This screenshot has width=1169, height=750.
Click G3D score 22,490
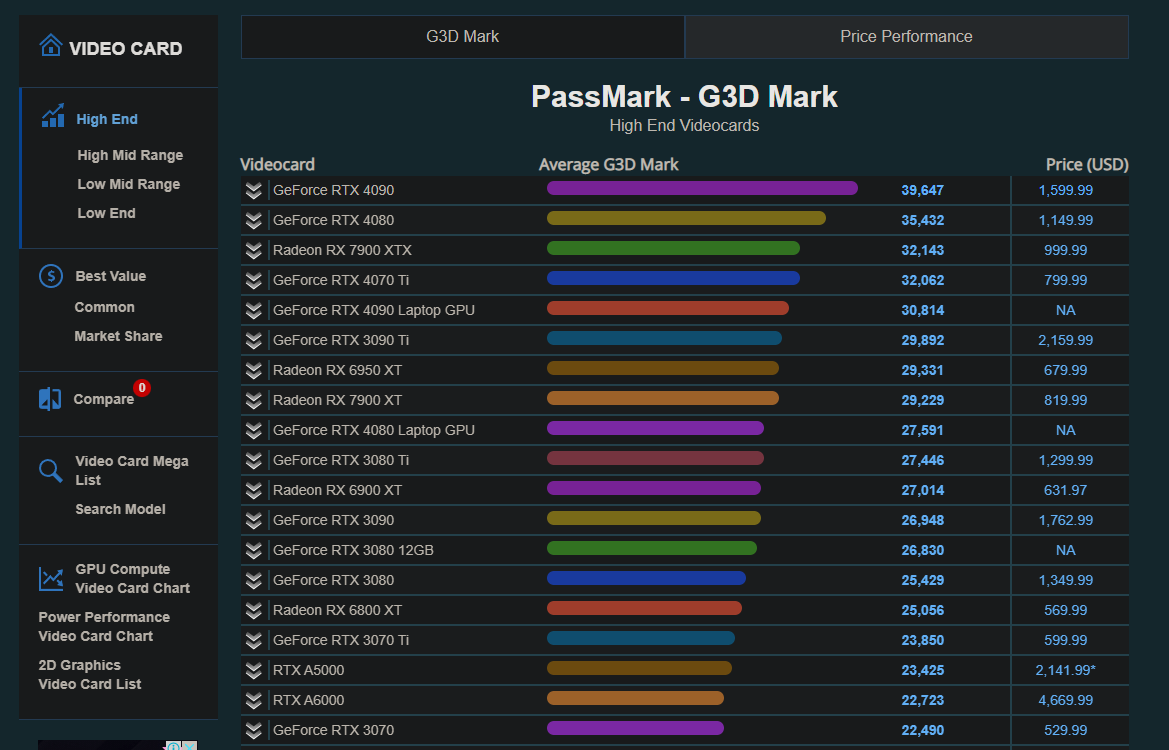[x=922, y=730]
